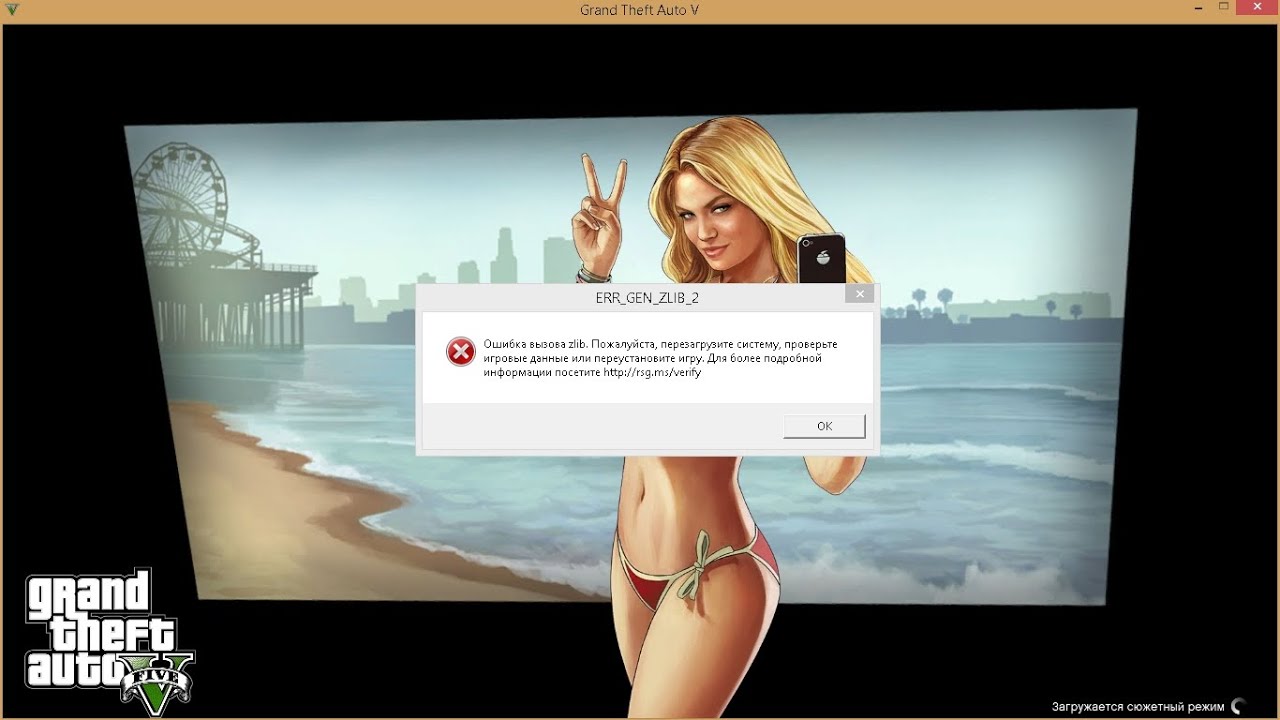Click the loading spinner icon

point(1238,706)
